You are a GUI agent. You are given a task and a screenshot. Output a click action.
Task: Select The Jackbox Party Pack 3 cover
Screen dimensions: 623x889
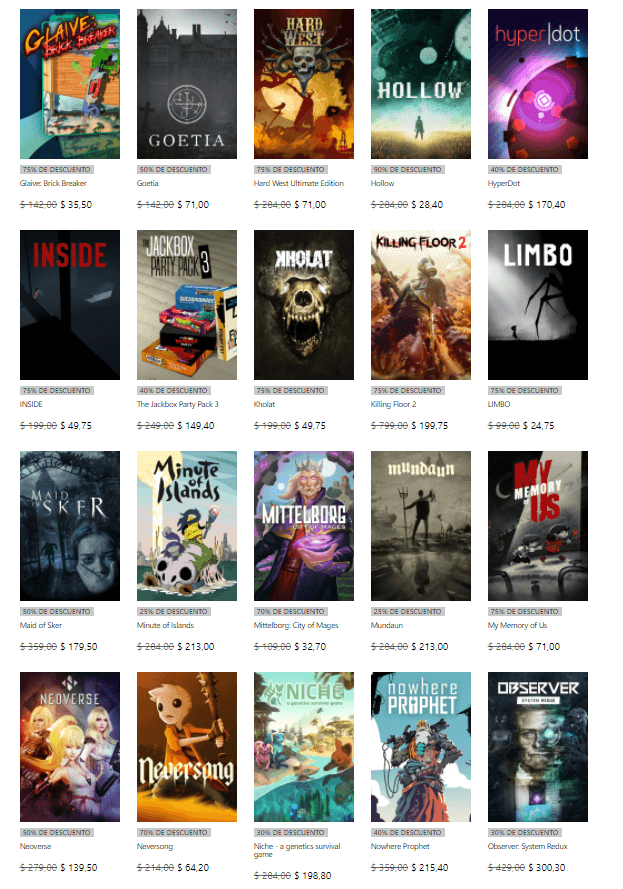tap(187, 305)
